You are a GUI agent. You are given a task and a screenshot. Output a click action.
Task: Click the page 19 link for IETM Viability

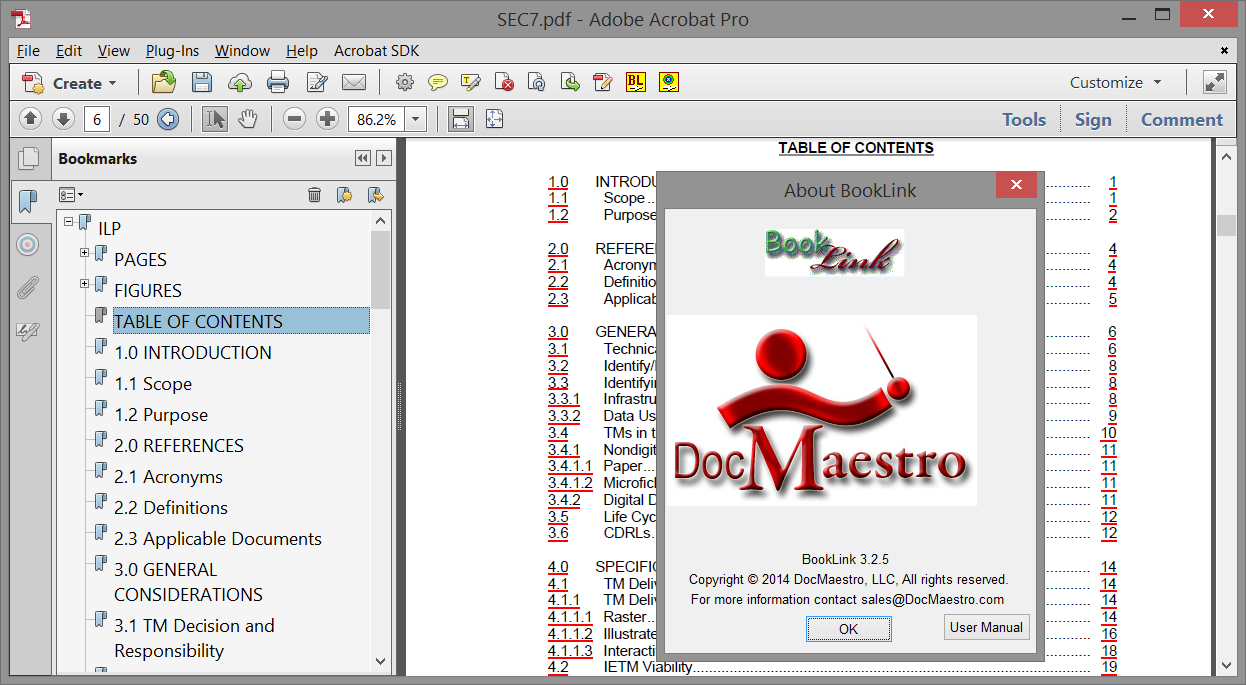pyautogui.click(x=1109, y=667)
